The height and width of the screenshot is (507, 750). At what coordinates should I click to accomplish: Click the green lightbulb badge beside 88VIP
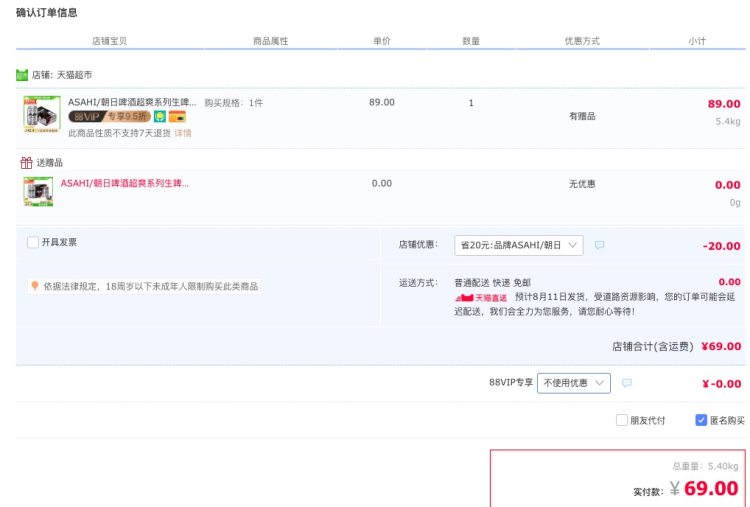click(160, 116)
